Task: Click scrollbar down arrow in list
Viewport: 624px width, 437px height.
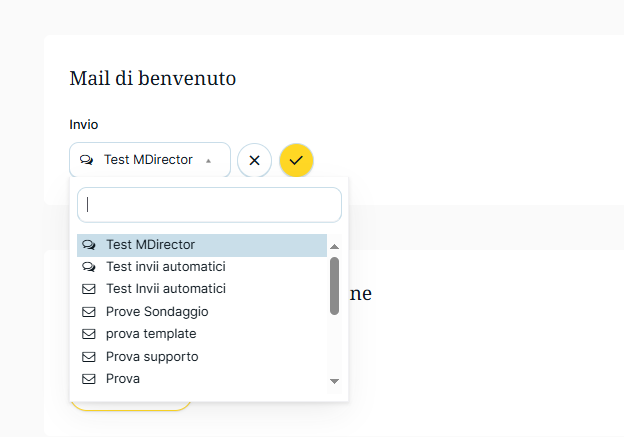Action: [x=334, y=381]
